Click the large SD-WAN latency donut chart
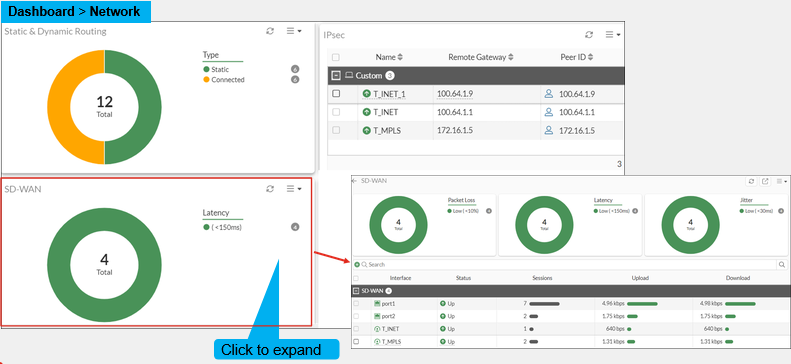 [x=104, y=265]
